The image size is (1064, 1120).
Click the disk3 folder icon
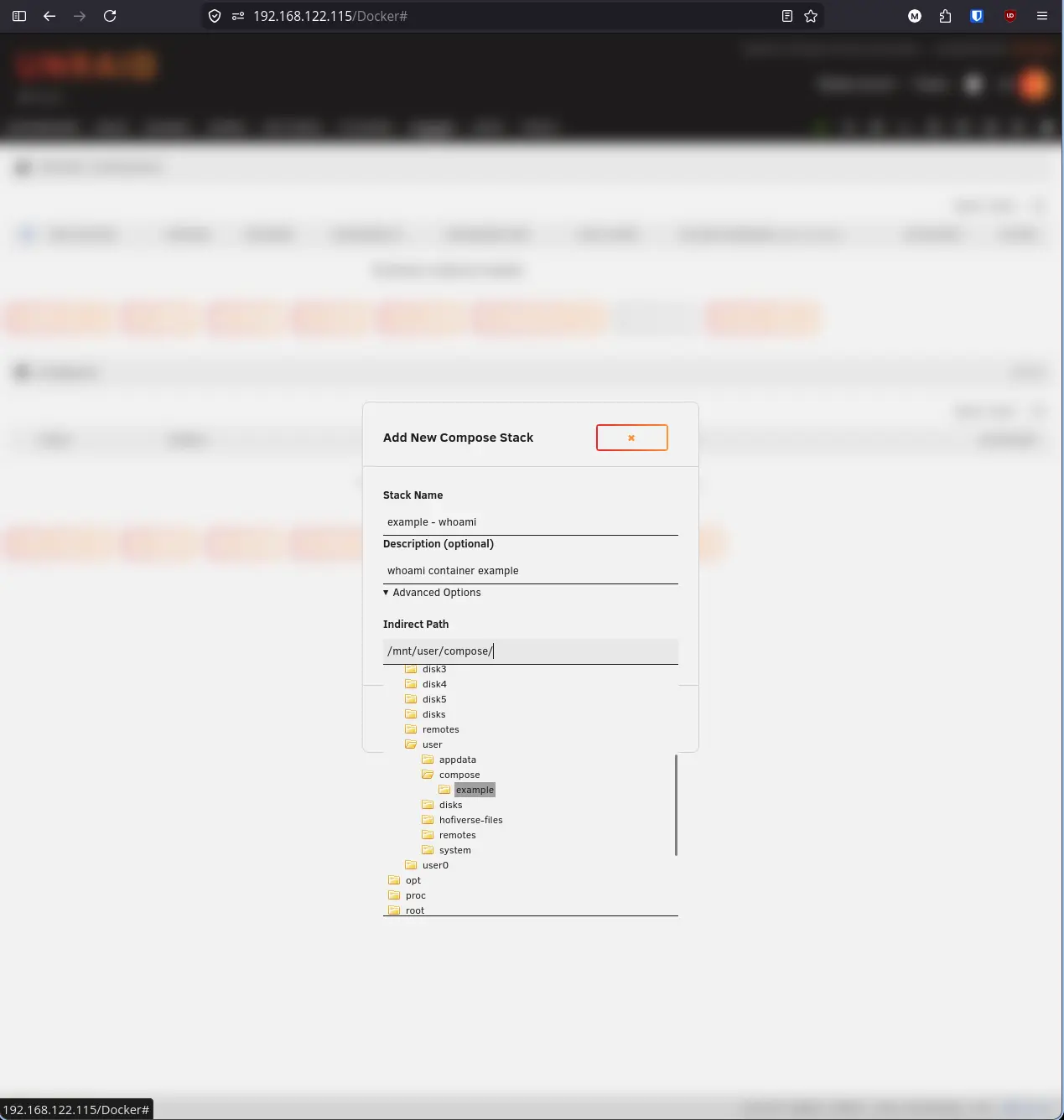[411, 669]
